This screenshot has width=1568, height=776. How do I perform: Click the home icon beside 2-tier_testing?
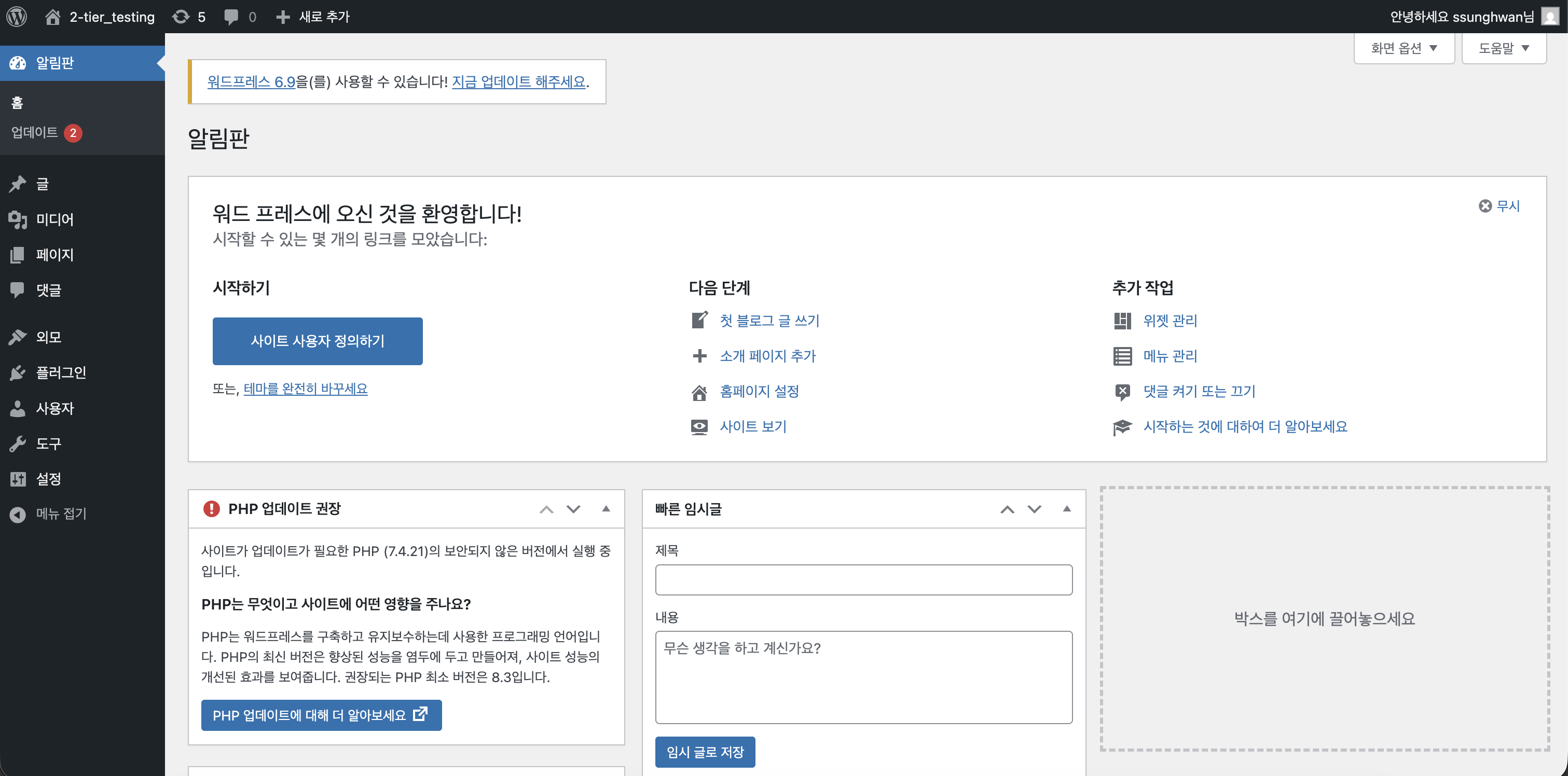pyautogui.click(x=53, y=17)
